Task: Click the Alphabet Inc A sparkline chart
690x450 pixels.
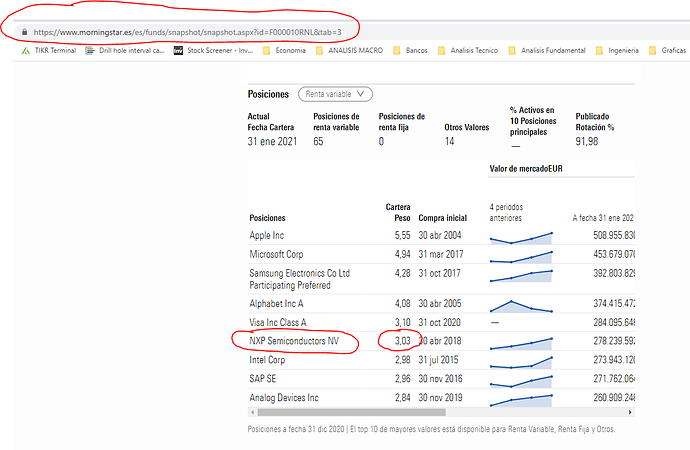Action: click(521, 306)
